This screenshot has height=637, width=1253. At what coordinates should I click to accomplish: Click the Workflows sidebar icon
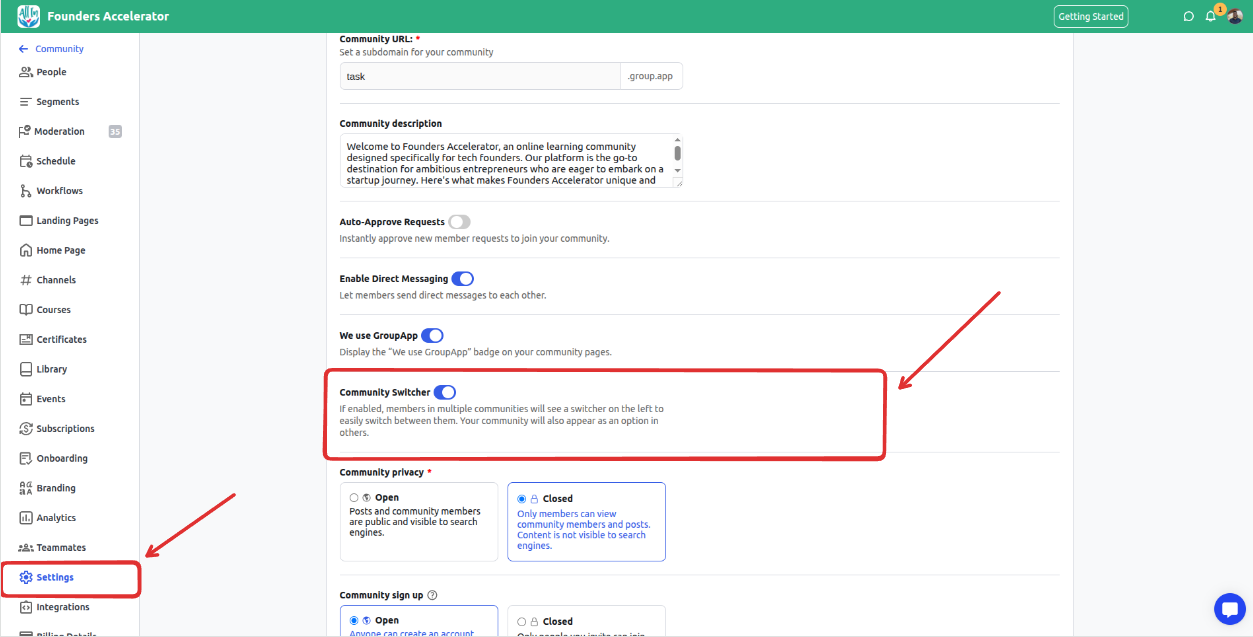26,191
